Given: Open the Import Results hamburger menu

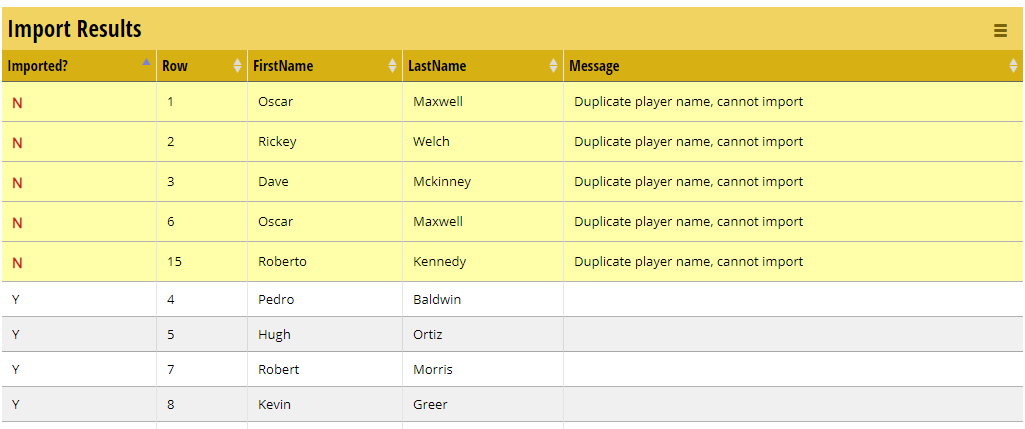Looking at the screenshot, I should 1000,31.
